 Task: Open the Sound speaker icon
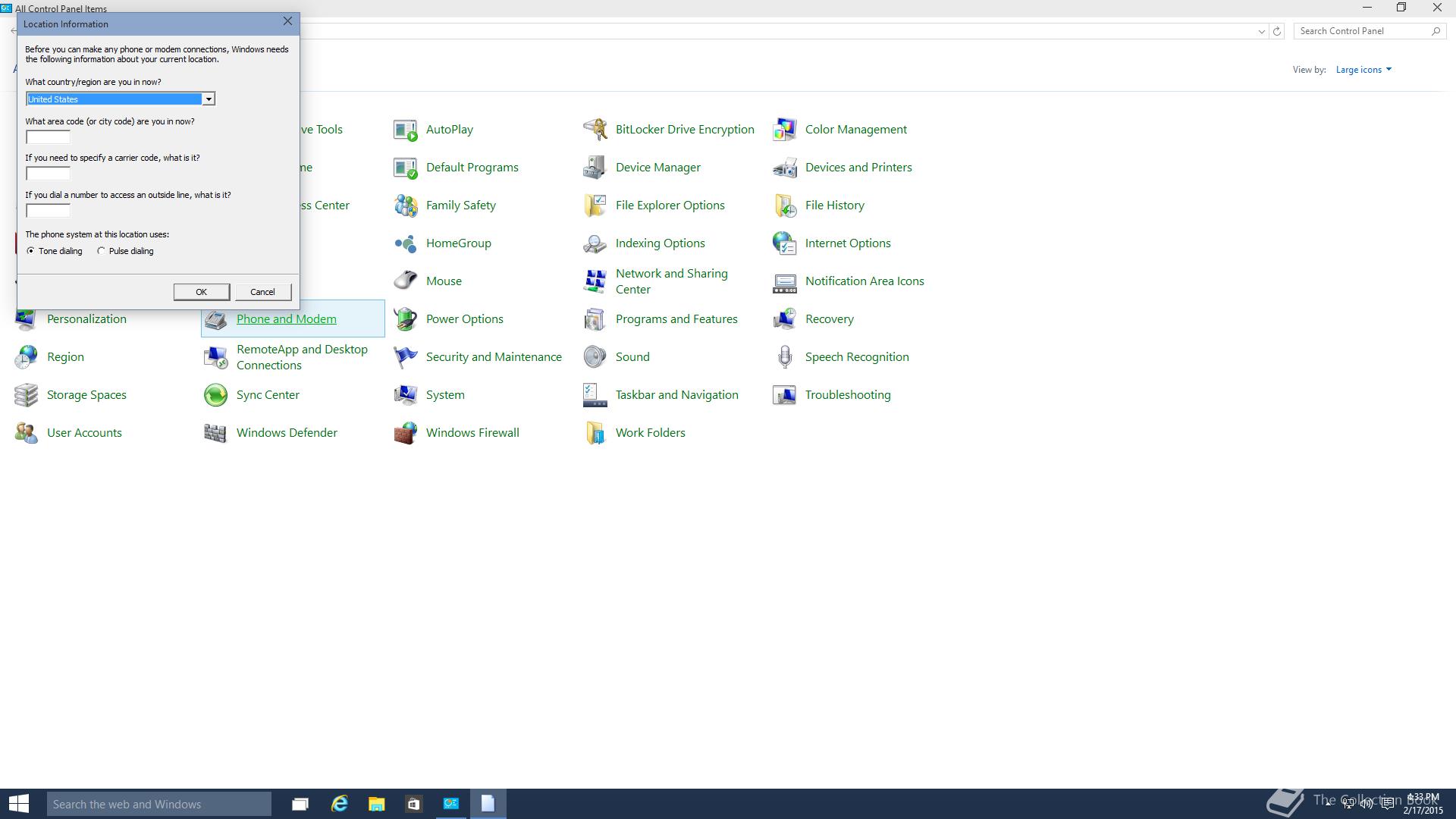point(595,357)
